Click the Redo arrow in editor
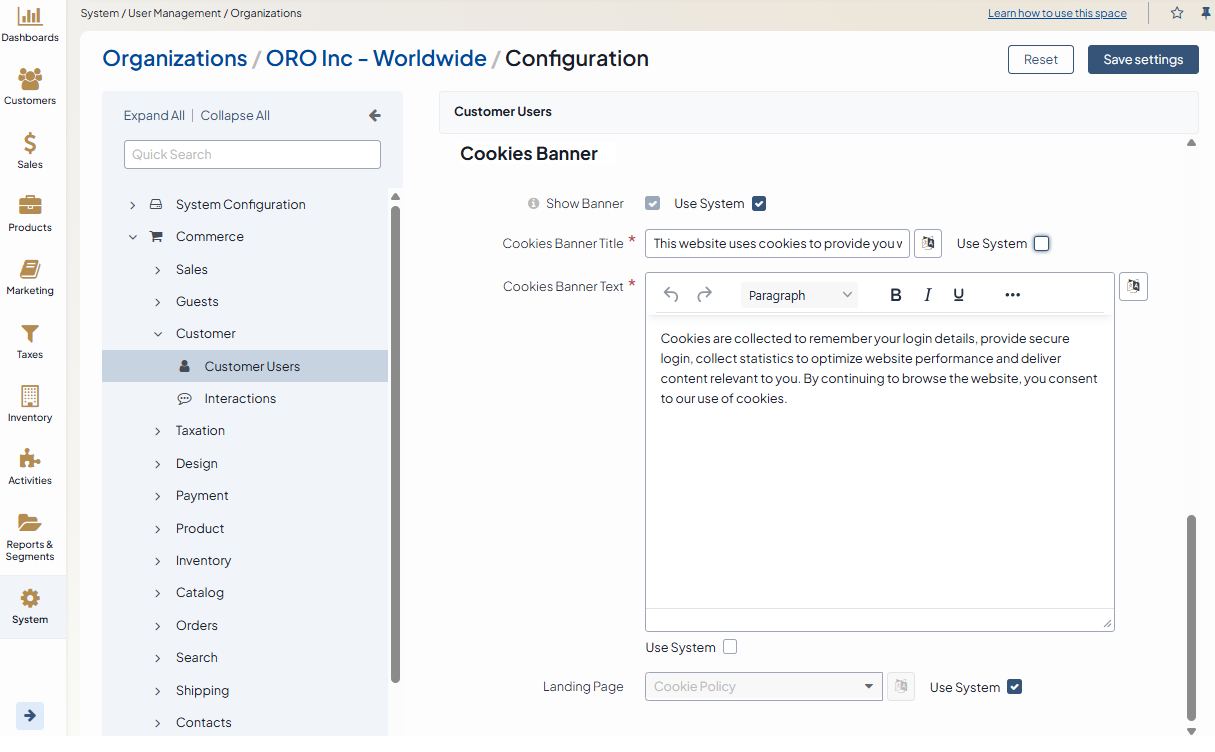The image size is (1215, 752). (704, 295)
